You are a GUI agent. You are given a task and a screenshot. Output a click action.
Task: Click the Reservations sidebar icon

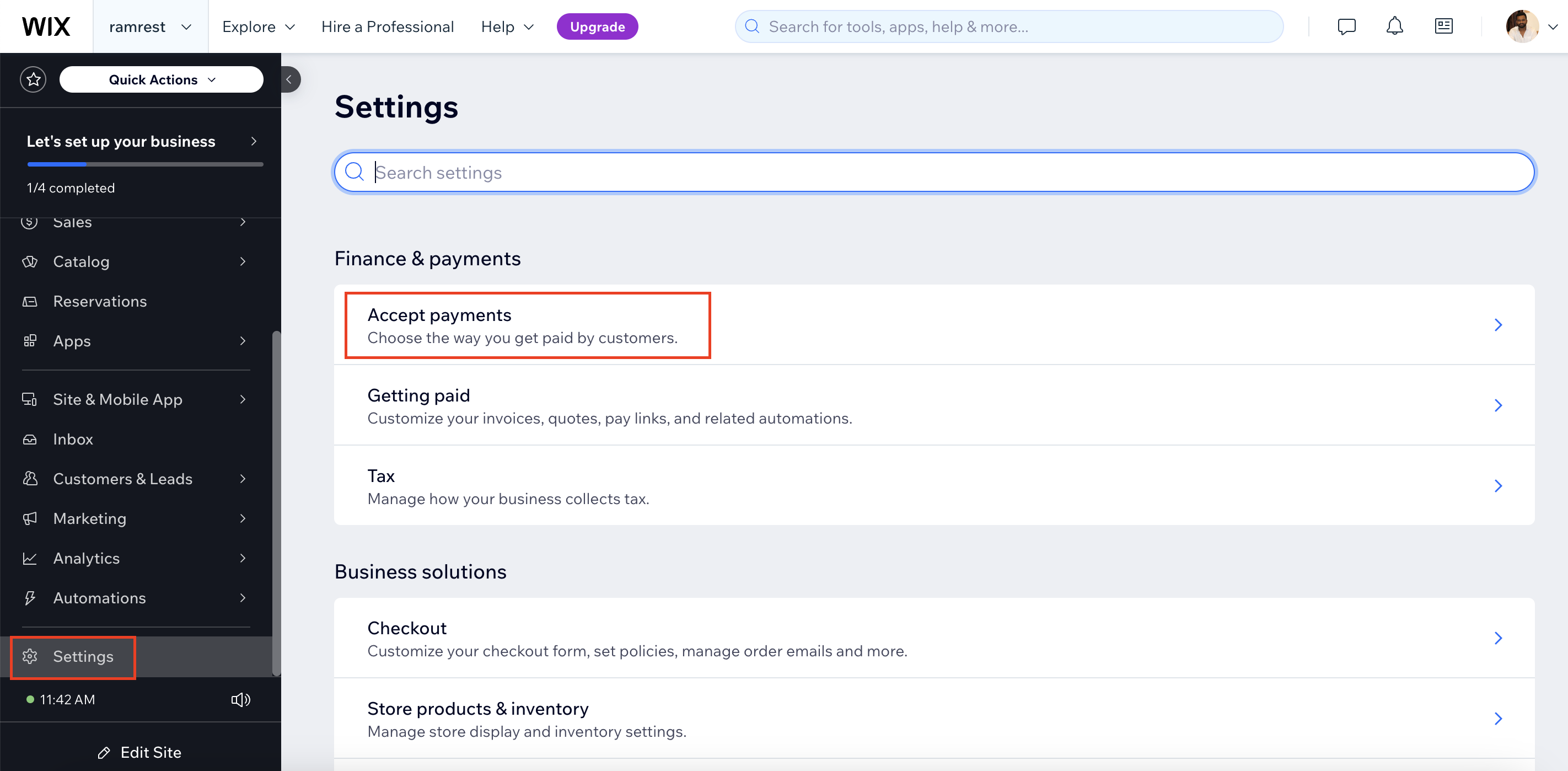point(30,301)
